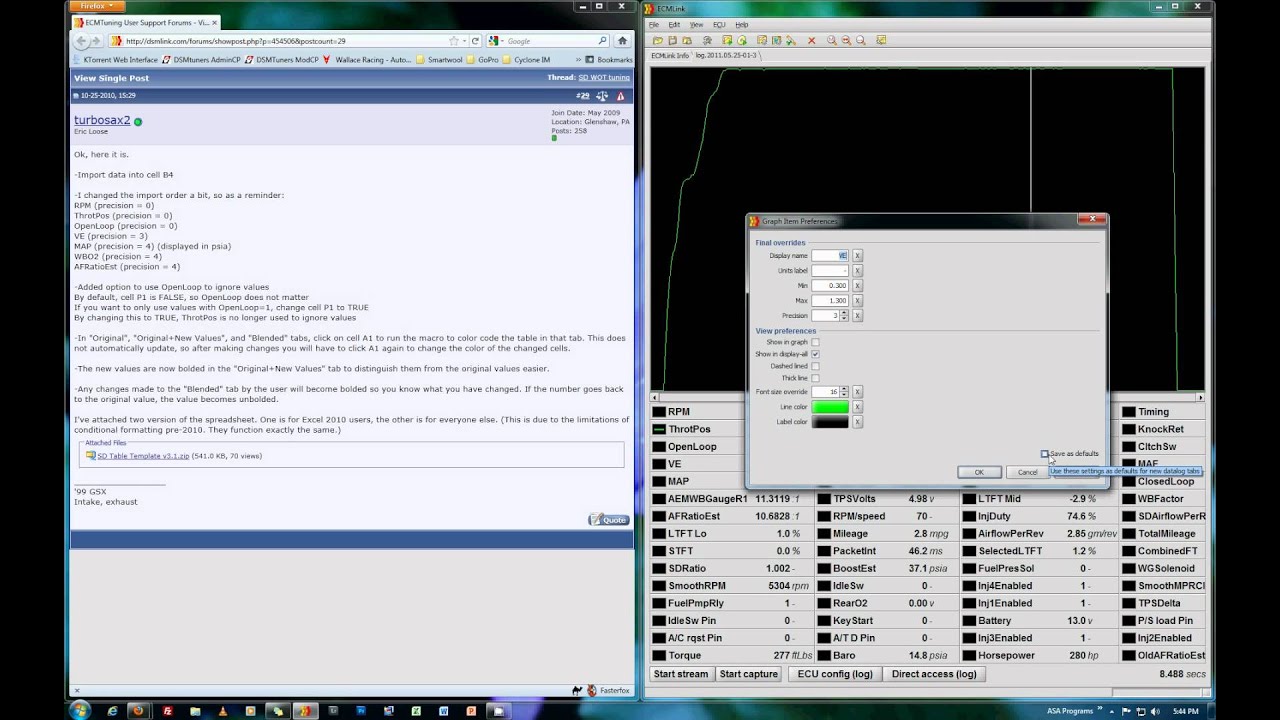
Task: Clear the Display name override with X
Action: pos(857,256)
